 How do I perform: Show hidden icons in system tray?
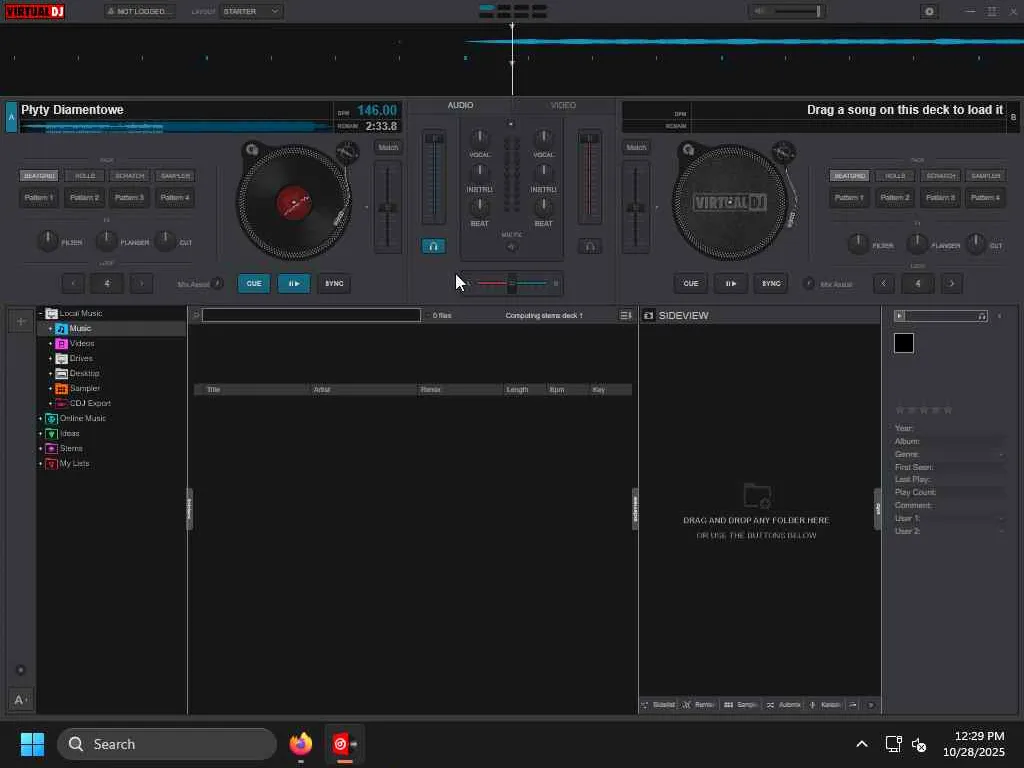[x=862, y=744]
